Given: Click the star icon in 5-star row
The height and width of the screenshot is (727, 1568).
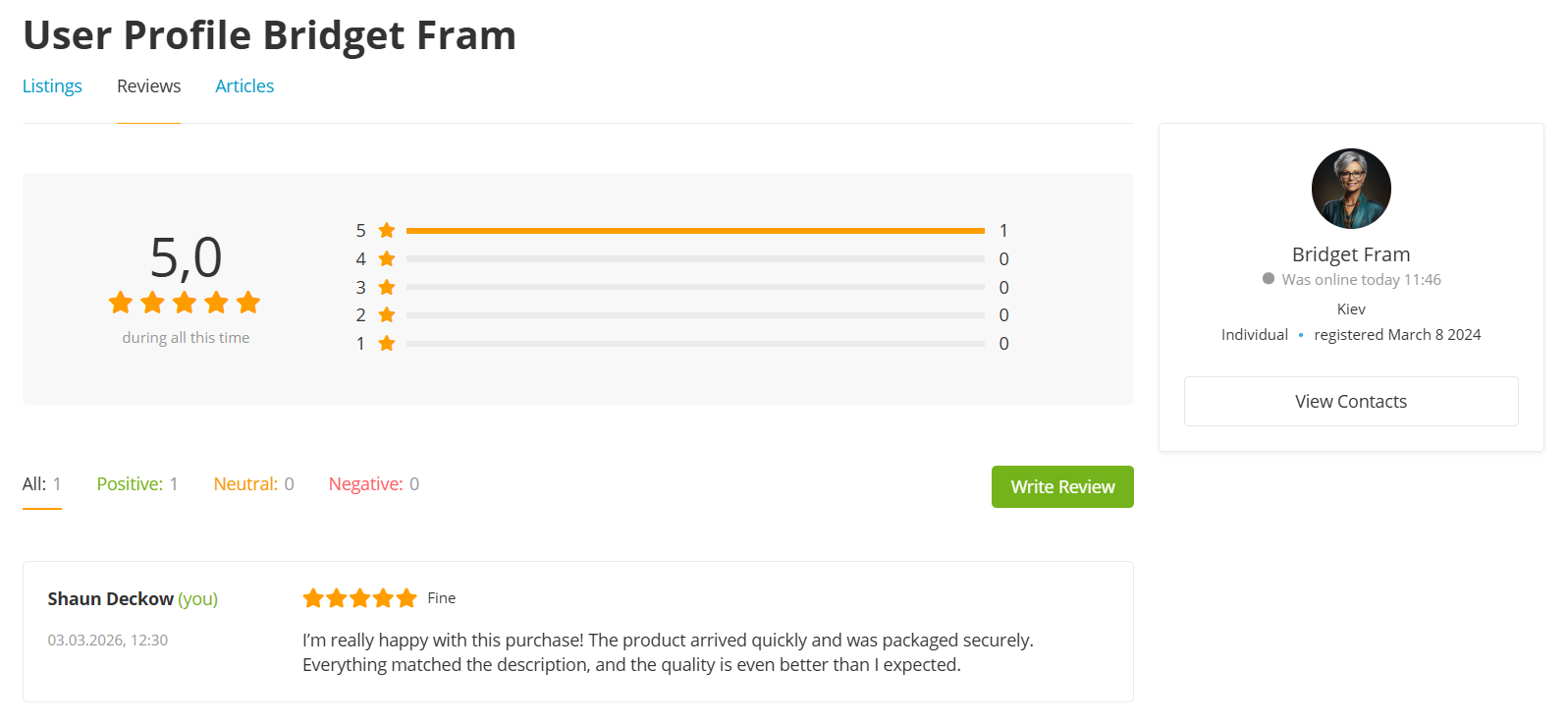Looking at the screenshot, I should (x=387, y=230).
